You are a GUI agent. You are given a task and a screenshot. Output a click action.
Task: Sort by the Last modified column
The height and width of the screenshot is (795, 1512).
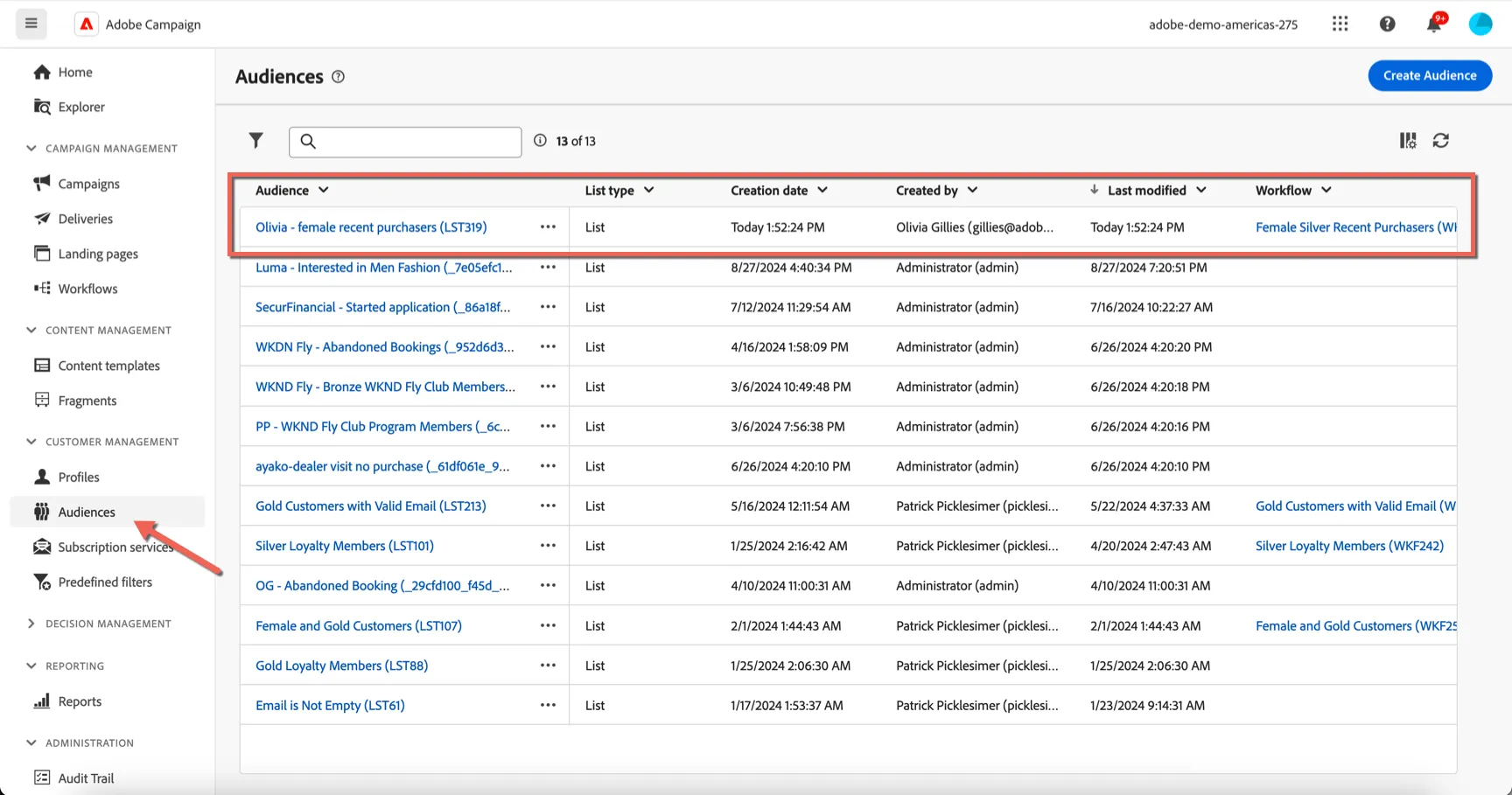[1146, 191]
